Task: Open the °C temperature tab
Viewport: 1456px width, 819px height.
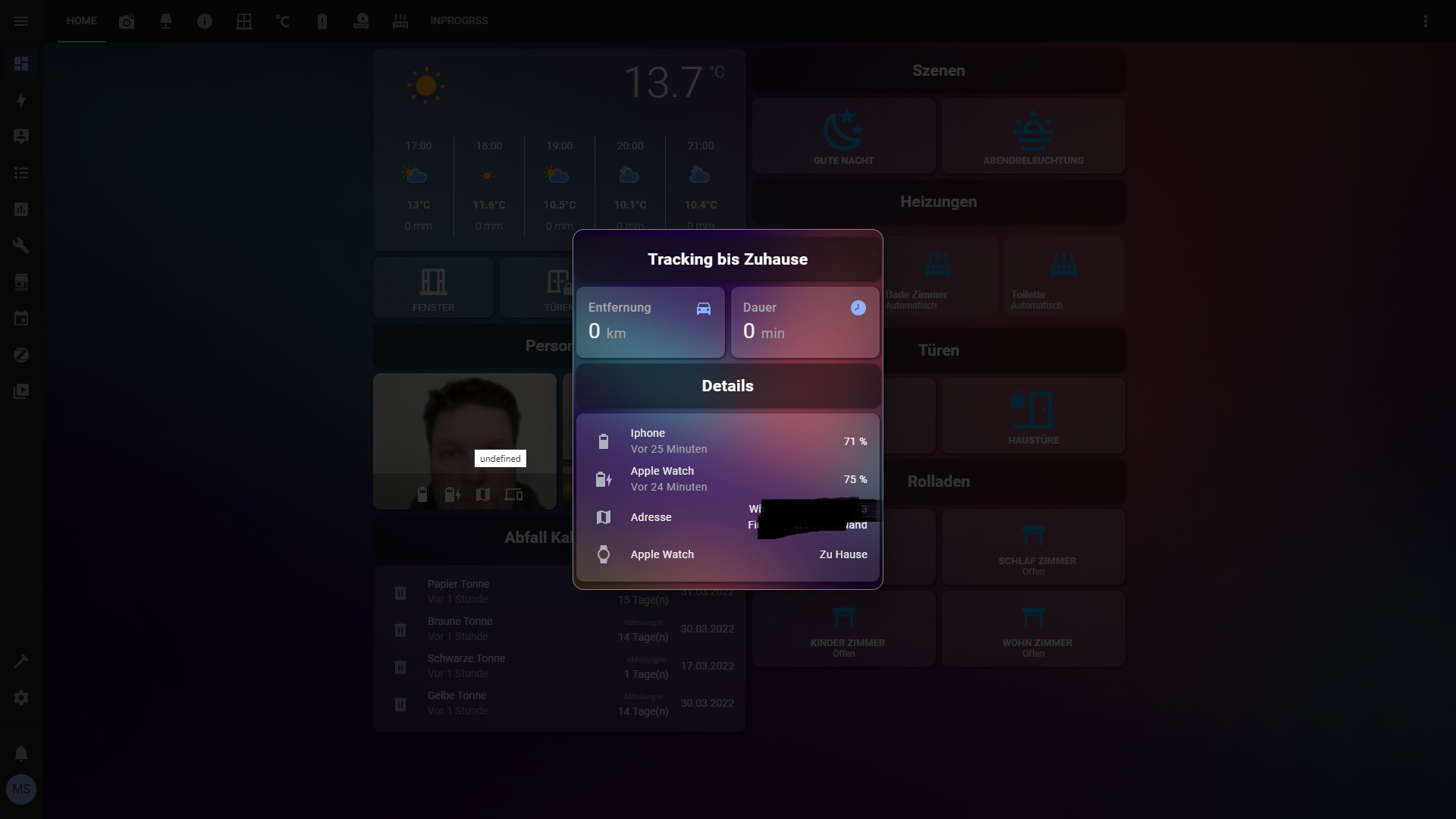Action: click(x=283, y=21)
